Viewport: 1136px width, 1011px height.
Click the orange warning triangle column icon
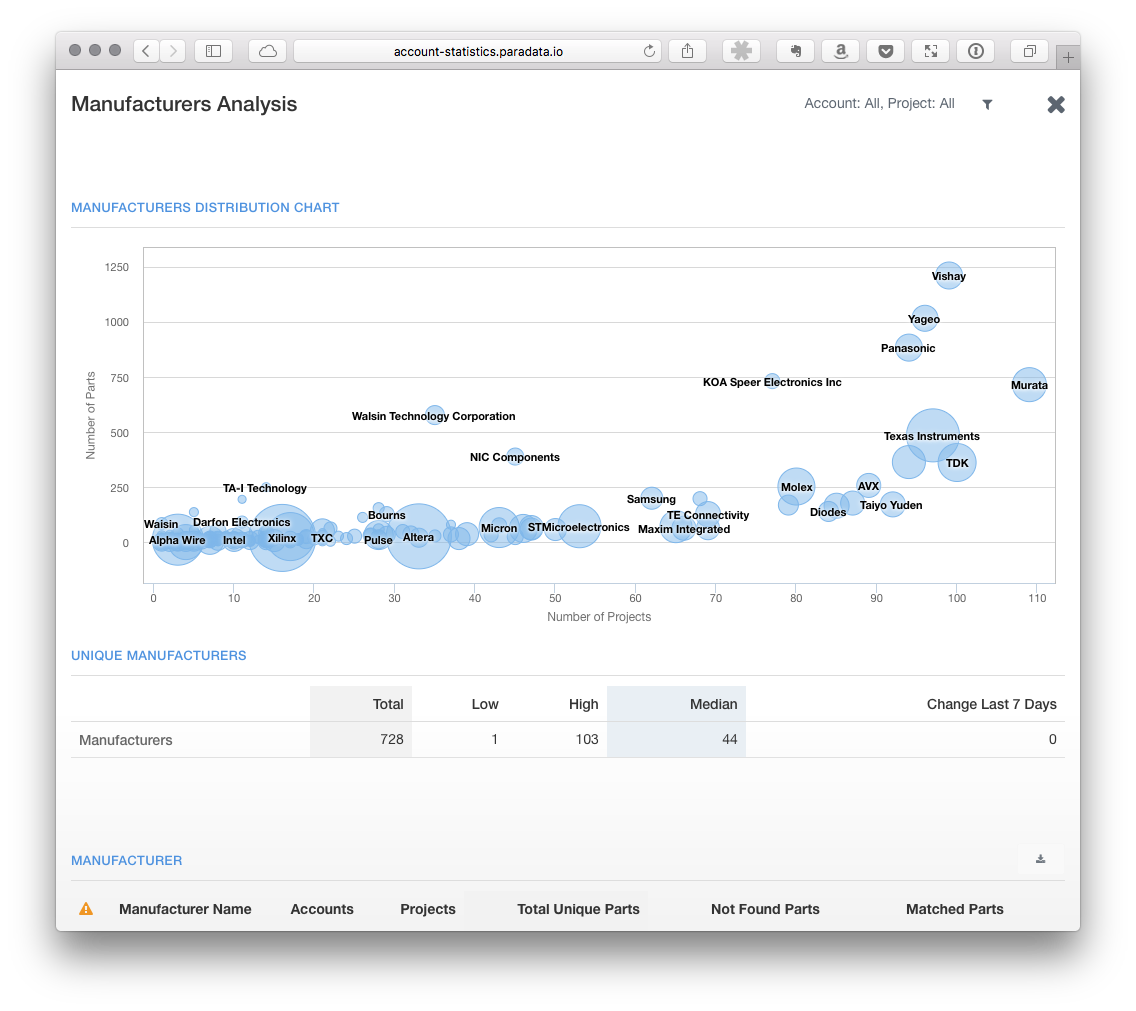pos(86,909)
